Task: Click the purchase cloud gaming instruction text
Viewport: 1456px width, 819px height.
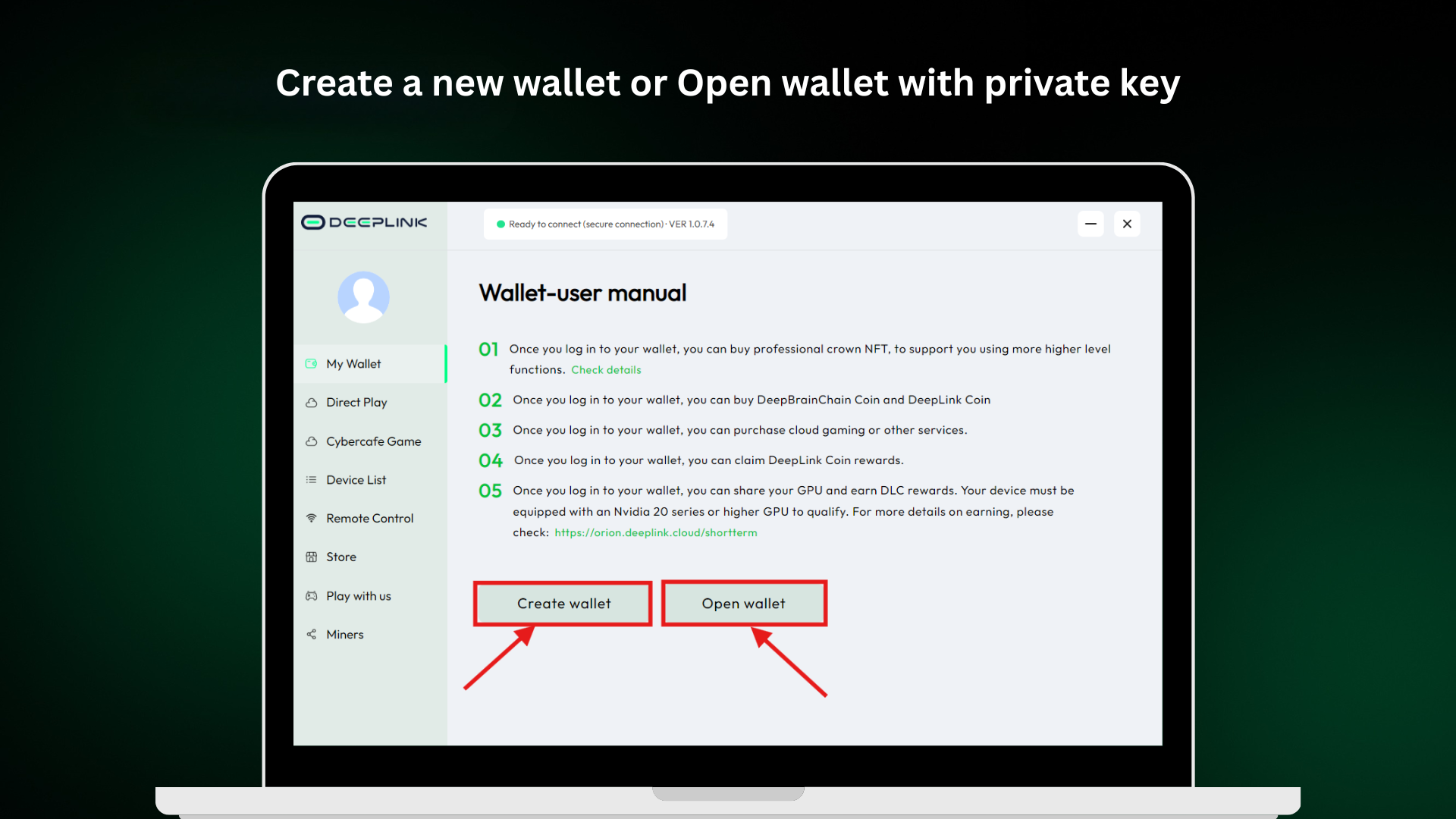Action: (x=740, y=431)
